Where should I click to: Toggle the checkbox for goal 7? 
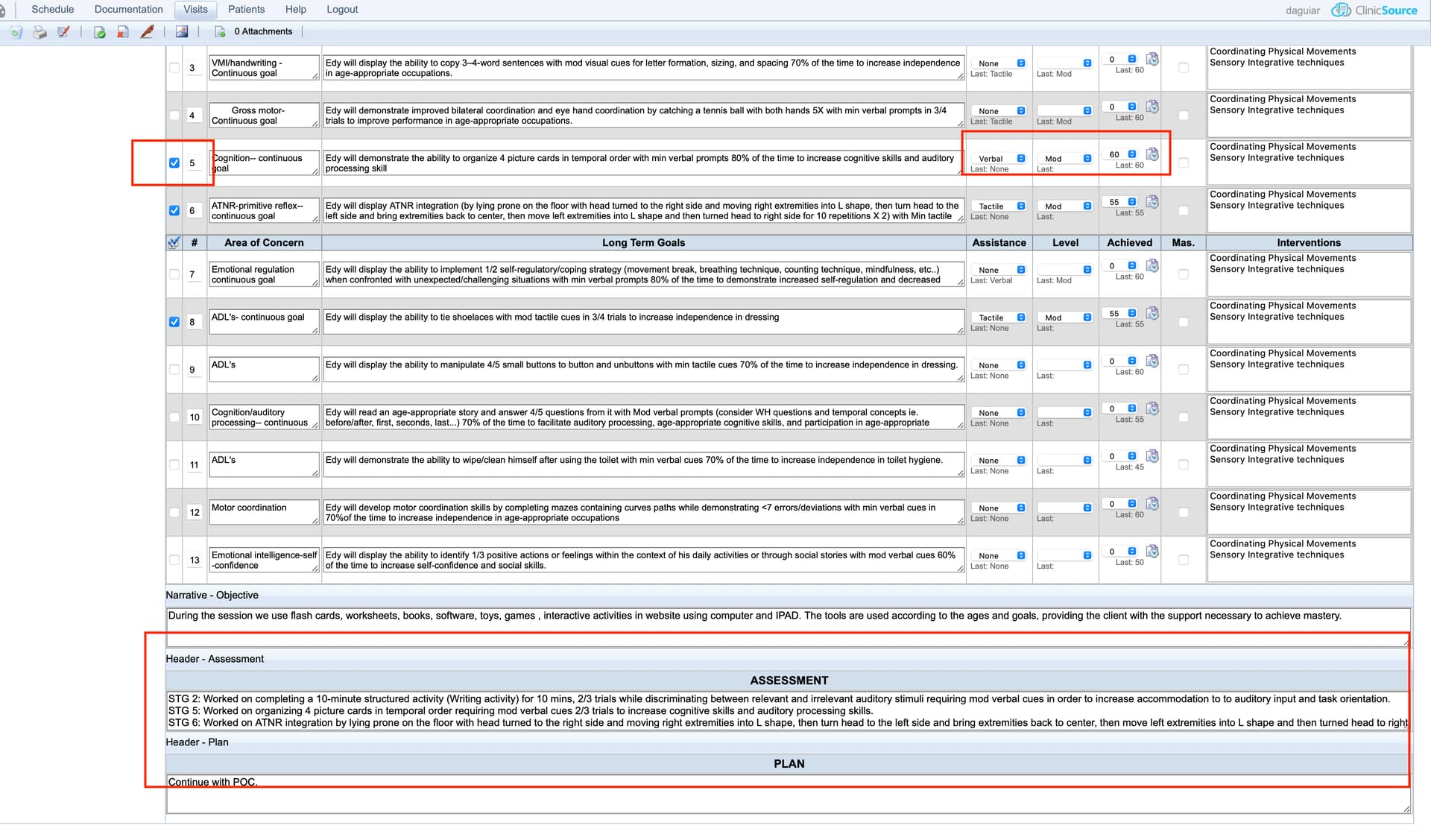[x=174, y=274]
